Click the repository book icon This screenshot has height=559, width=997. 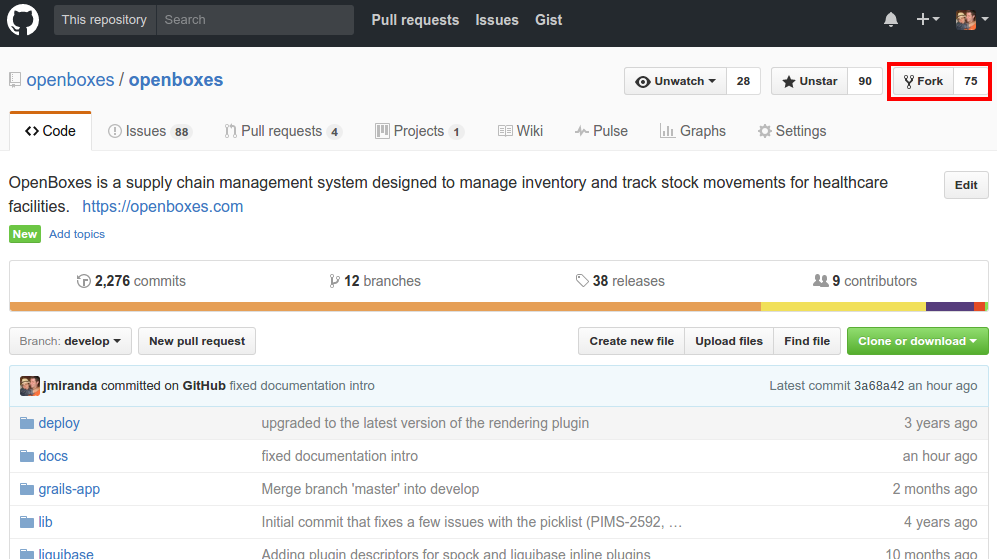point(15,80)
